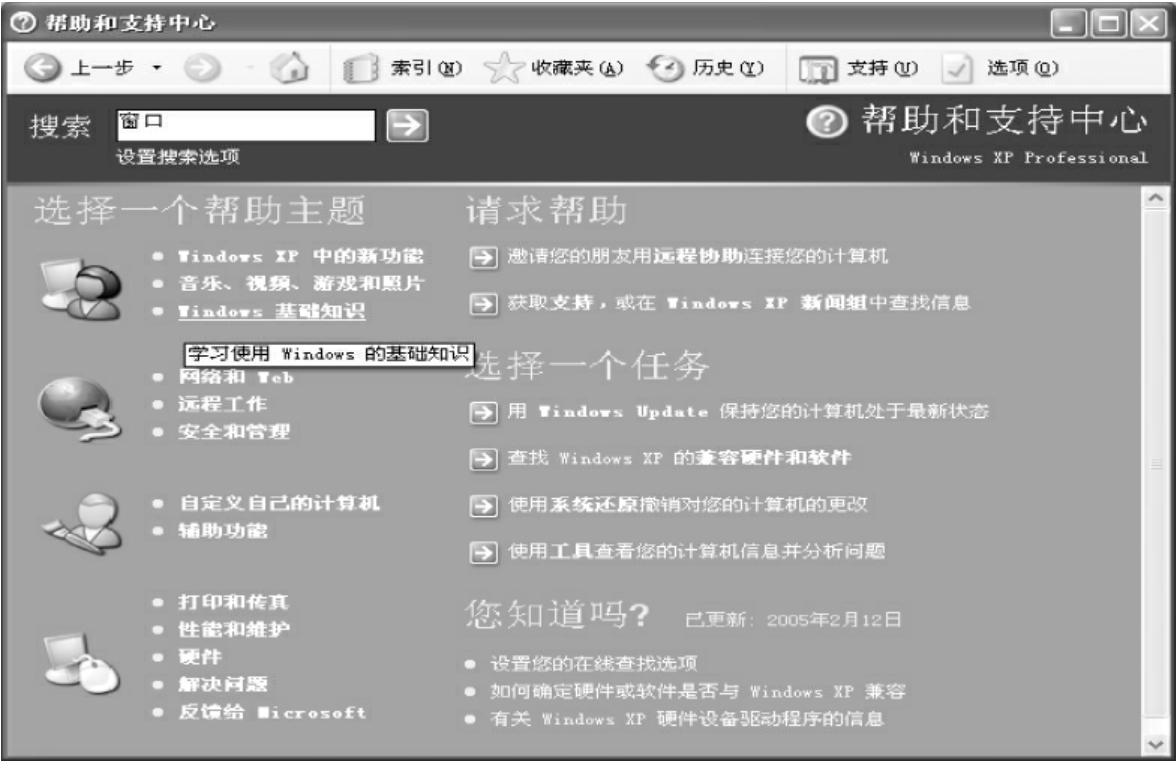Viewport: 1176px width, 761px height.
Task: Open 如何确定硬件或软件是否兼容 link
Action: 698,691
